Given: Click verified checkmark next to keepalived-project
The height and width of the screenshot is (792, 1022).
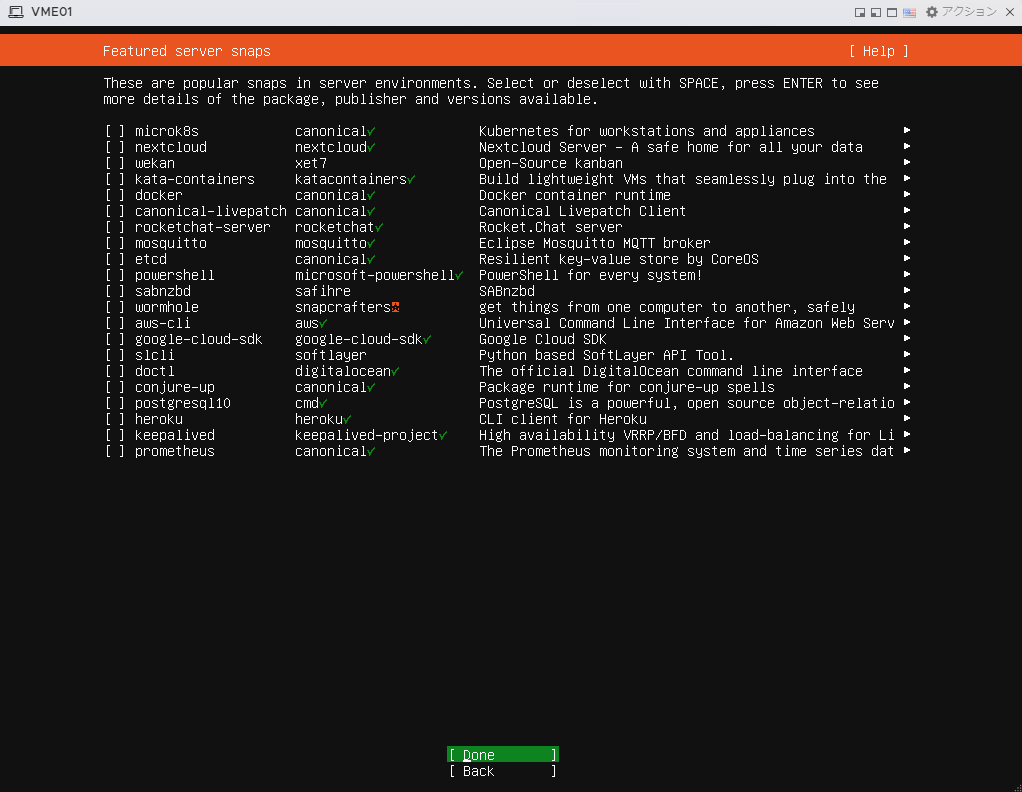Looking at the screenshot, I should pos(443,435).
